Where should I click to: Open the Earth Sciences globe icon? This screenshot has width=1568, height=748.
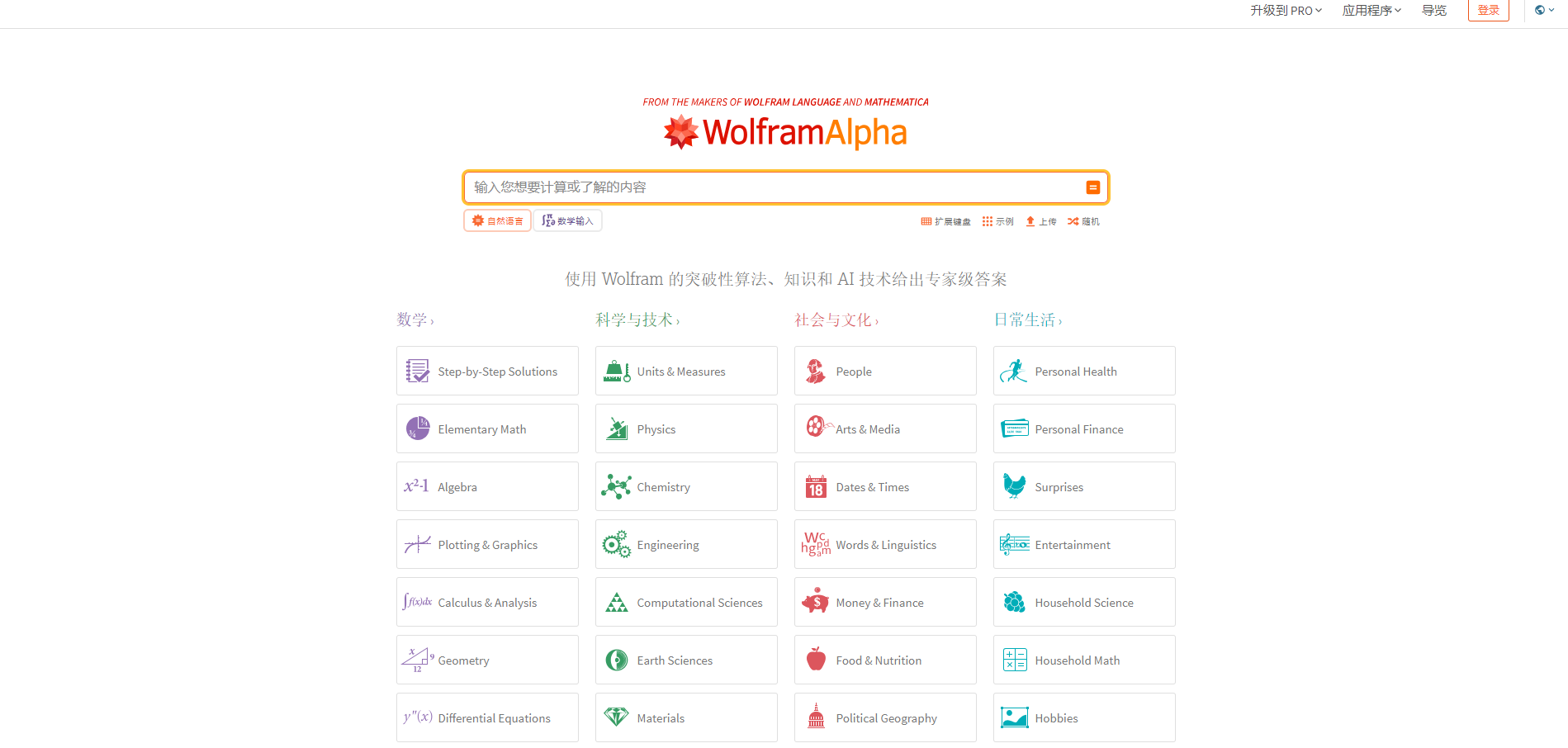point(616,660)
